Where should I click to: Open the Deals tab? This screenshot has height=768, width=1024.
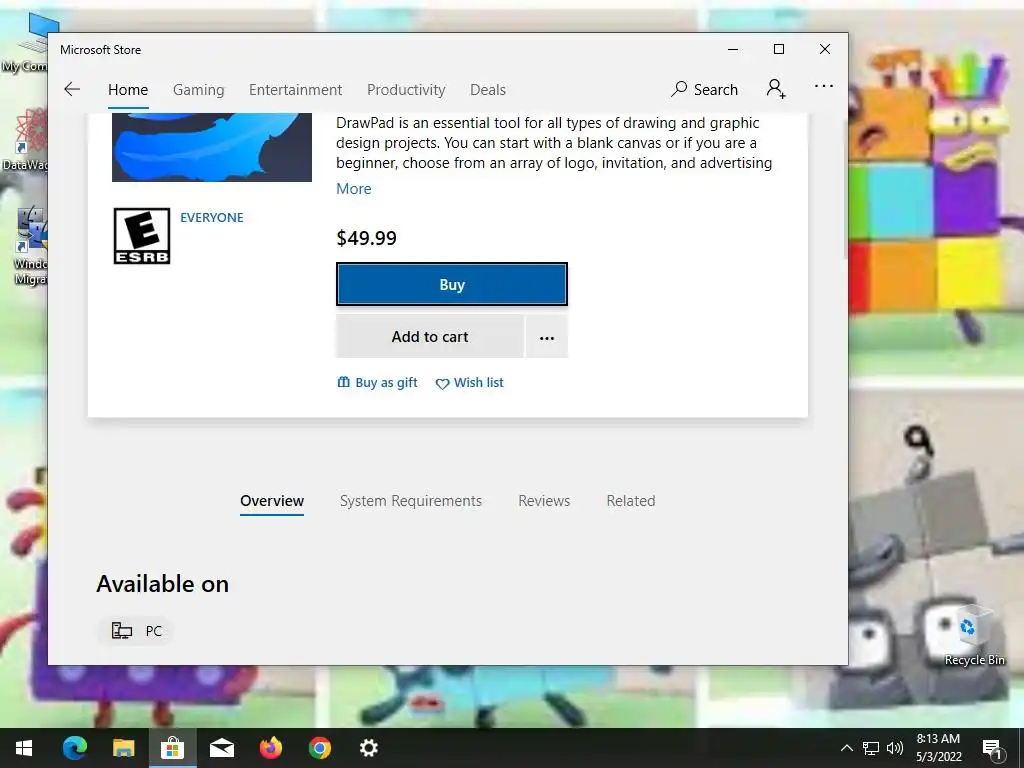tap(488, 89)
